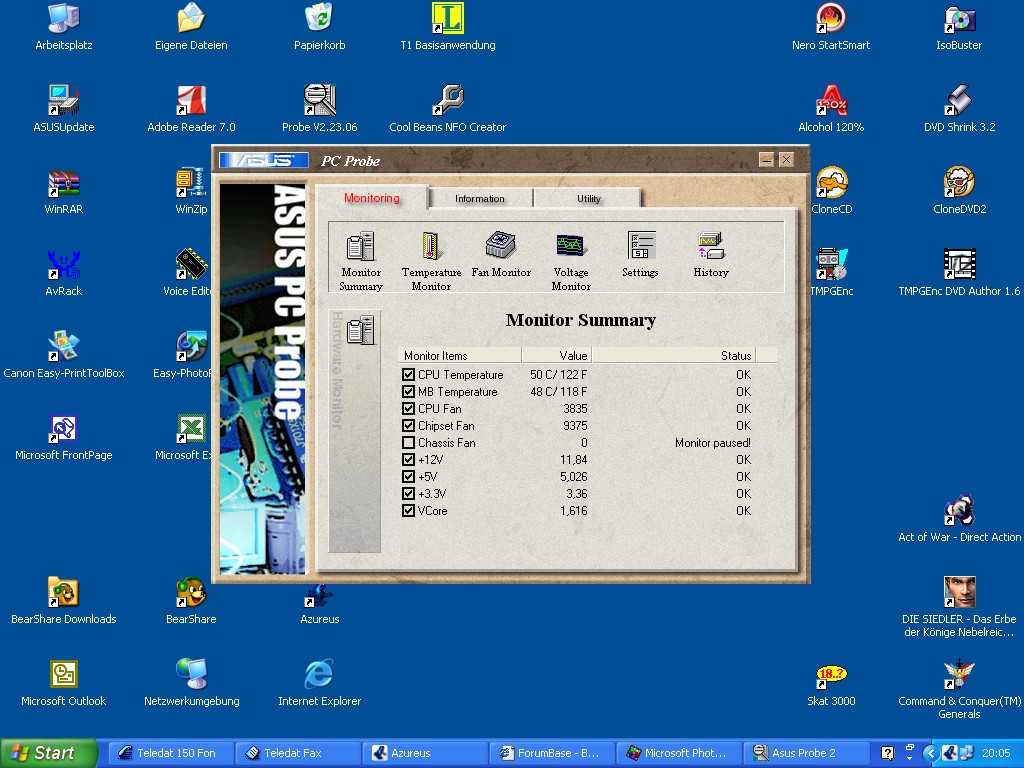Image resolution: width=1024 pixels, height=768 pixels.
Task: Select Command & Conquer Generals icon
Action: pyautogui.click(x=959, y=689)
